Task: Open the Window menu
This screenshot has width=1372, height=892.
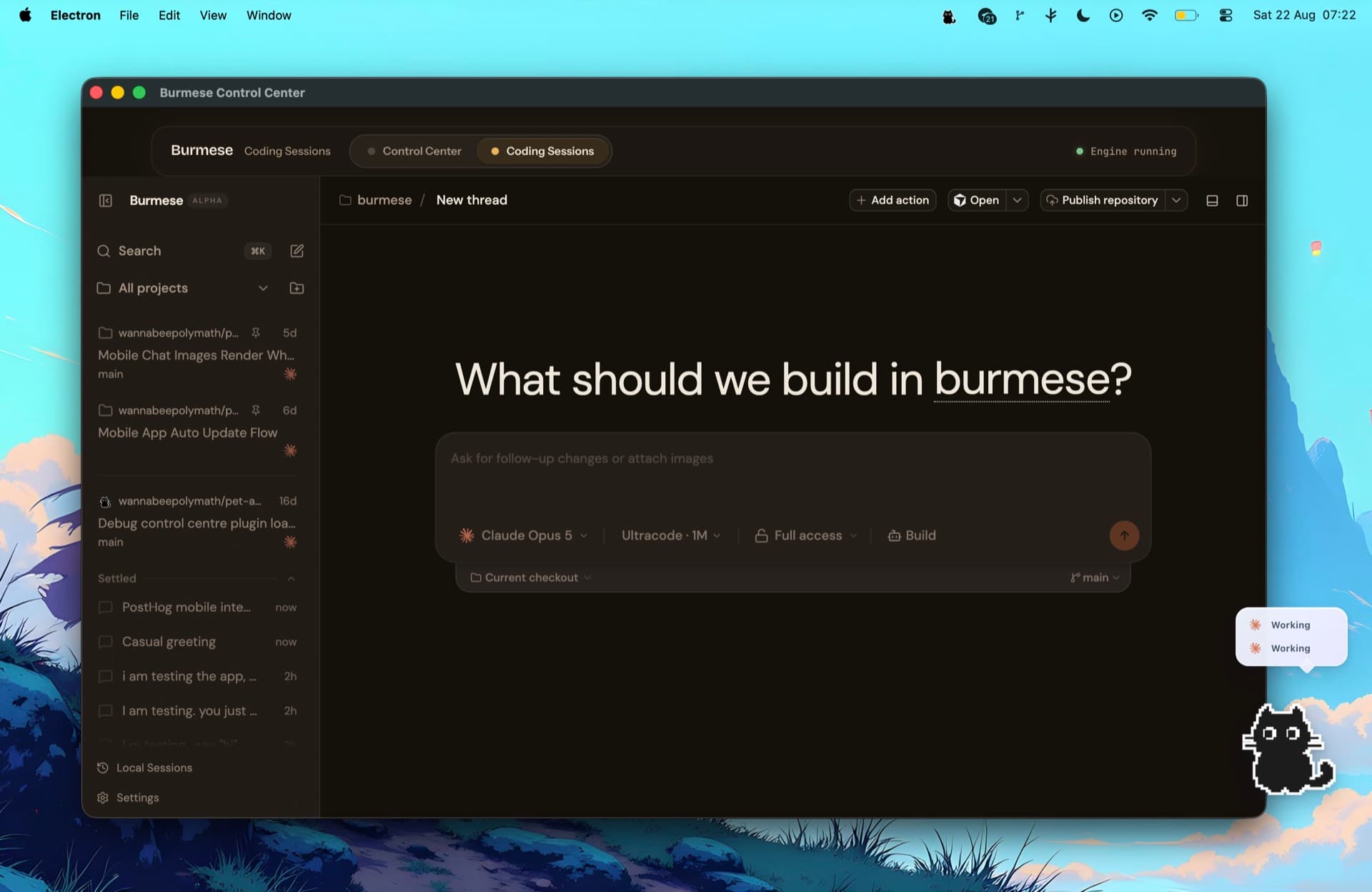Action: 269,15
